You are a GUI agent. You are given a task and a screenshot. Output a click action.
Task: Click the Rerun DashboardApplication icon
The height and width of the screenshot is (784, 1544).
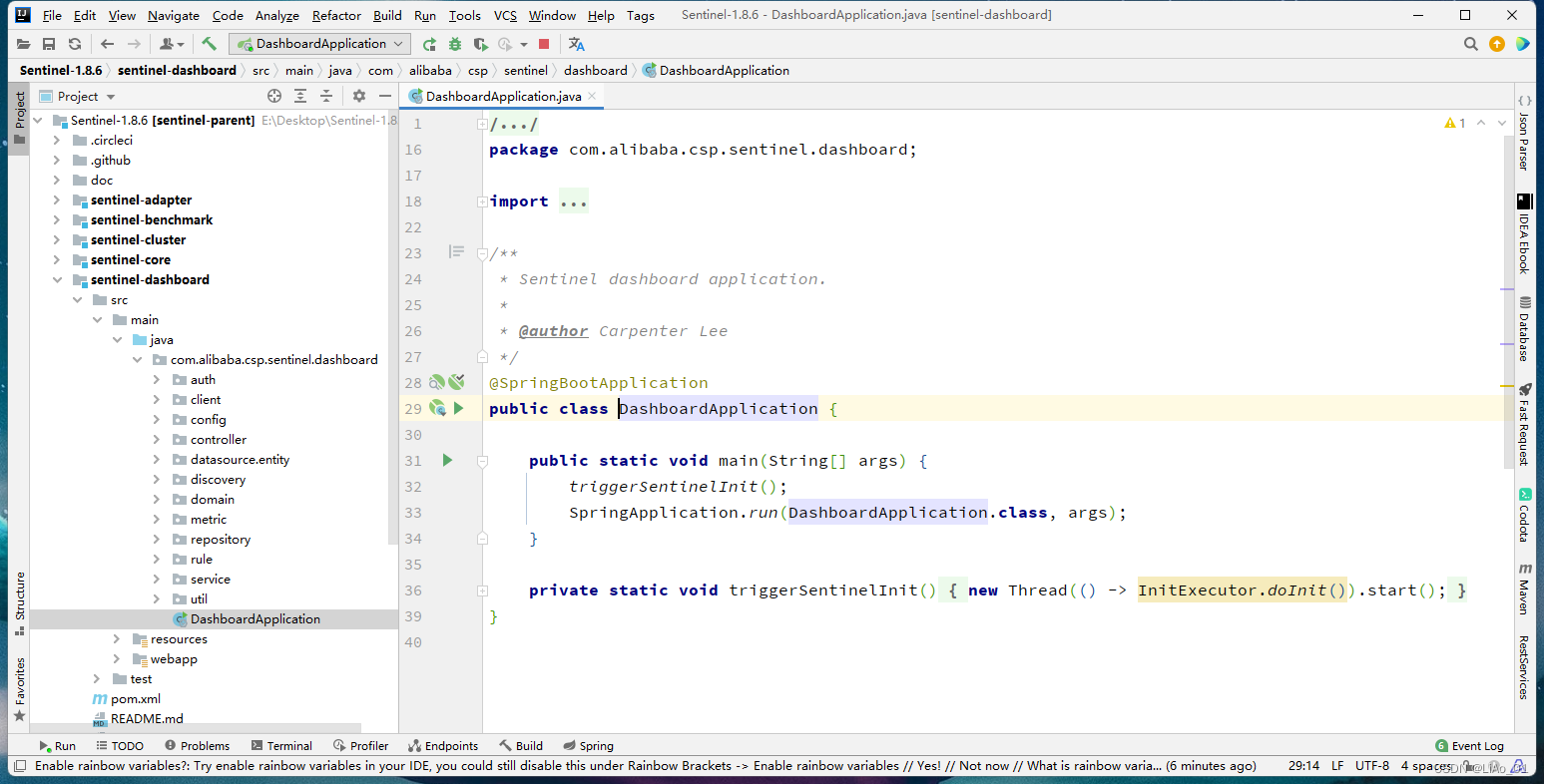pos(429,44)
